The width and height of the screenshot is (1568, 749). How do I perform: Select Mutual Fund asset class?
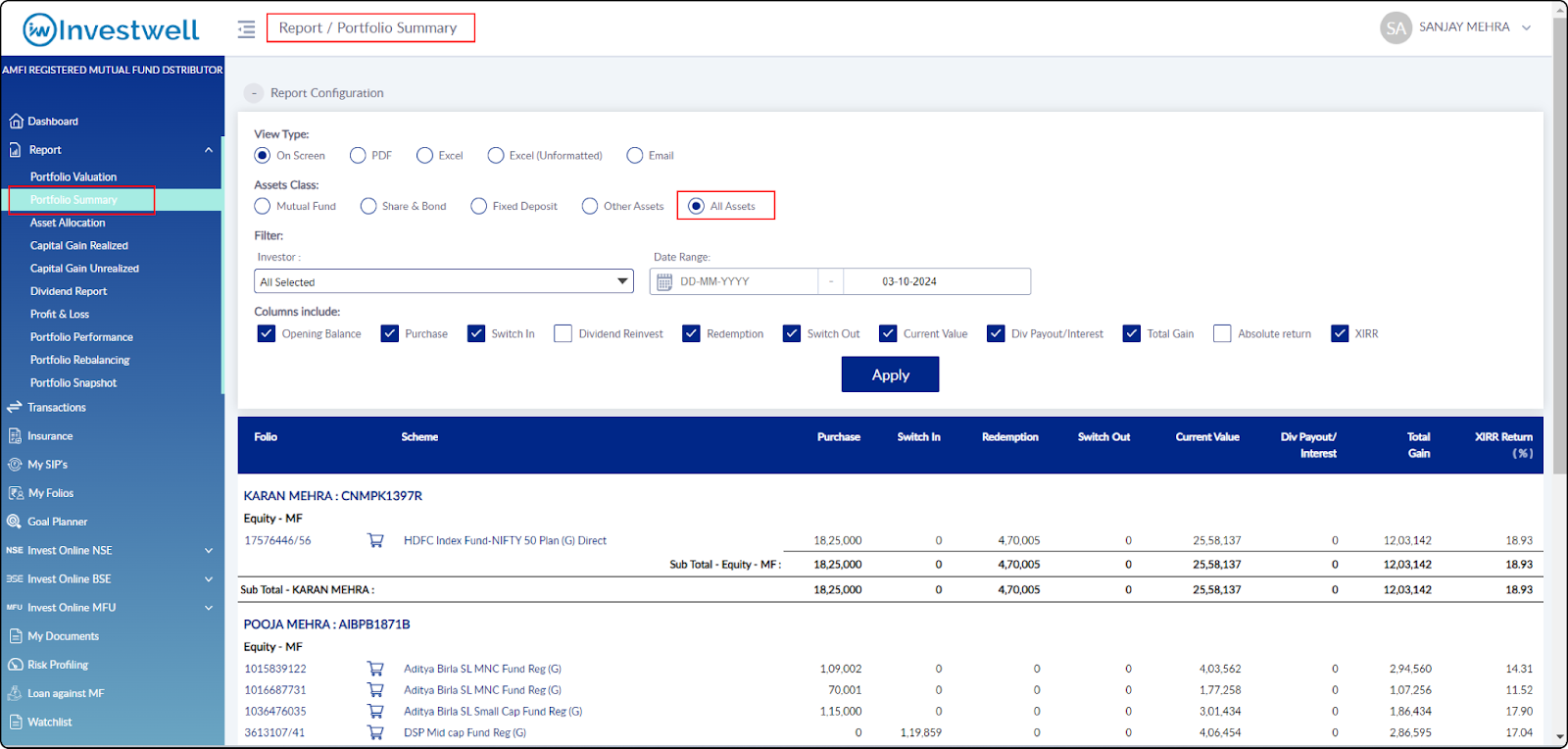pyautogui.click(x=263, y=206)
